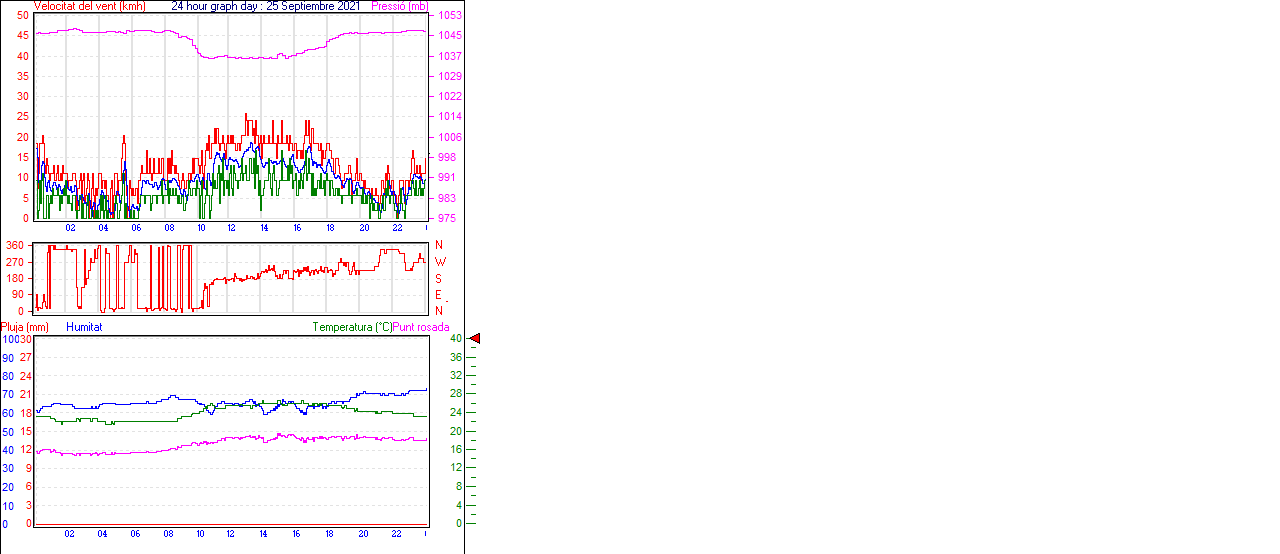Click the 'Pluja (mm)' legend label

tap(25, 327)
